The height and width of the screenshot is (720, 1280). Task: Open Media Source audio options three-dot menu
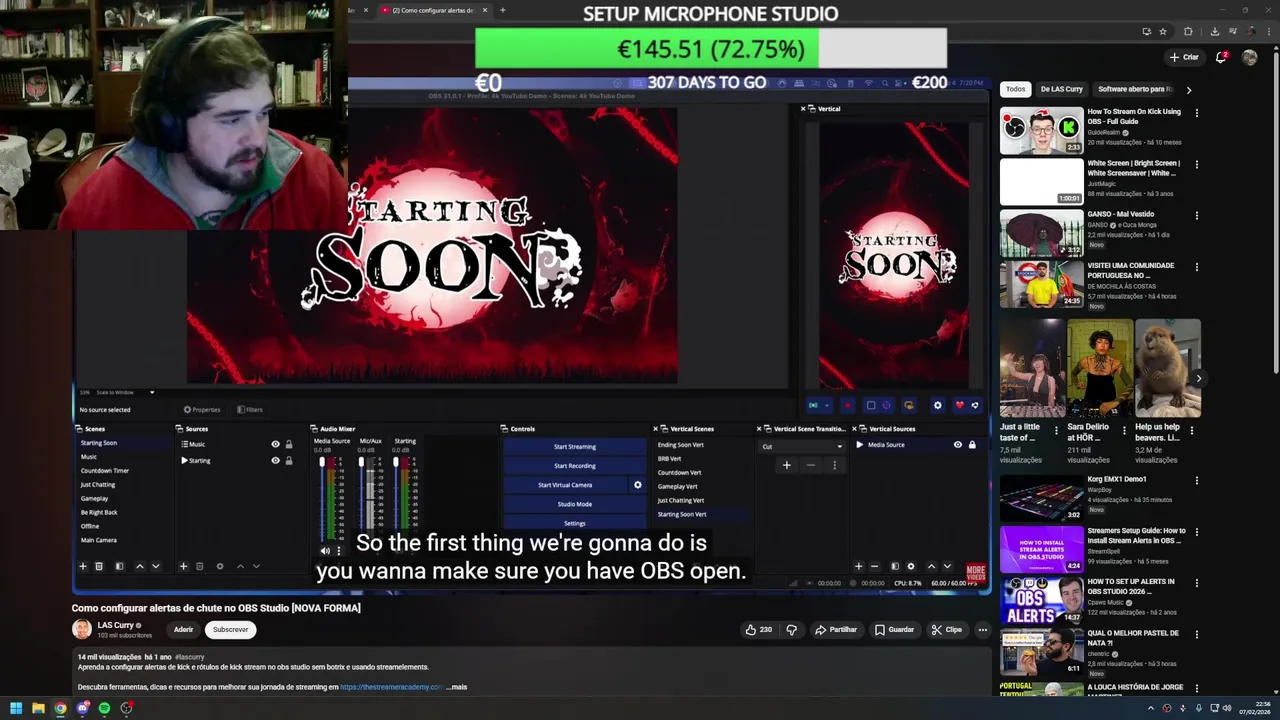338,550
